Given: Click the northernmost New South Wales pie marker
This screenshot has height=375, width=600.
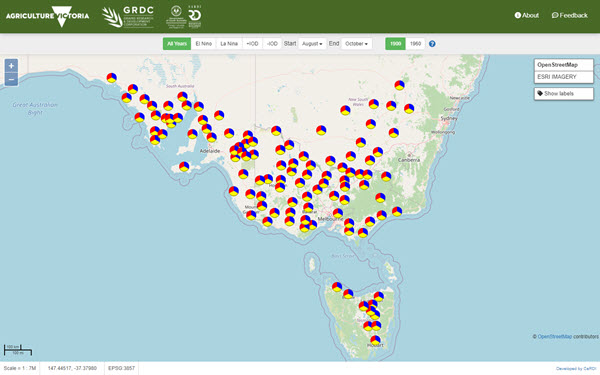Looking at the screenshot, I should (399, 85).
